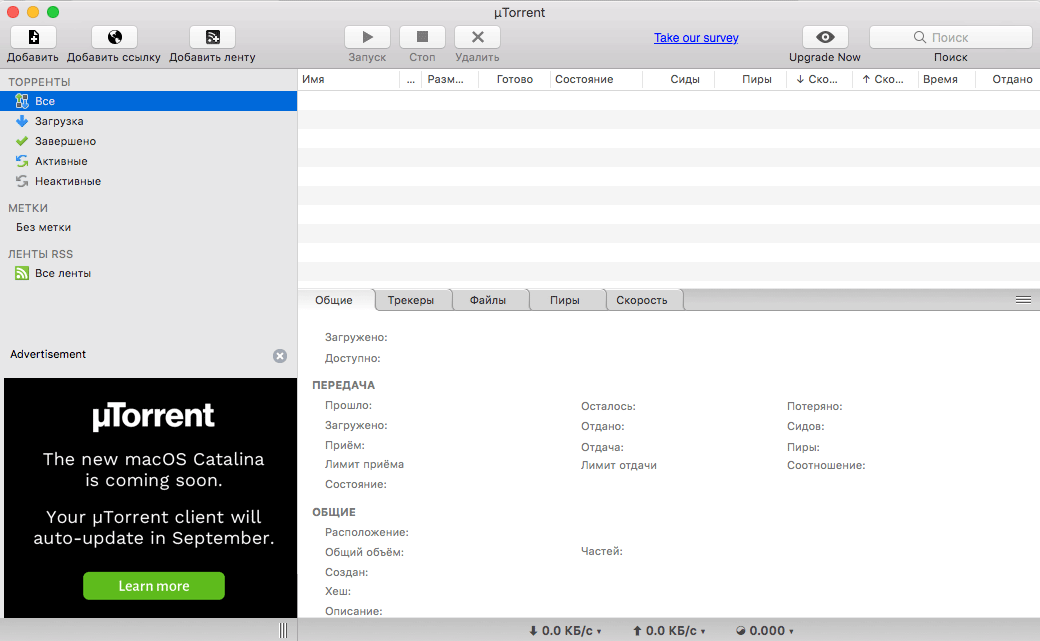Switch to the Пиры tab
1040x641 pixels.
click(x=565, y=300)
